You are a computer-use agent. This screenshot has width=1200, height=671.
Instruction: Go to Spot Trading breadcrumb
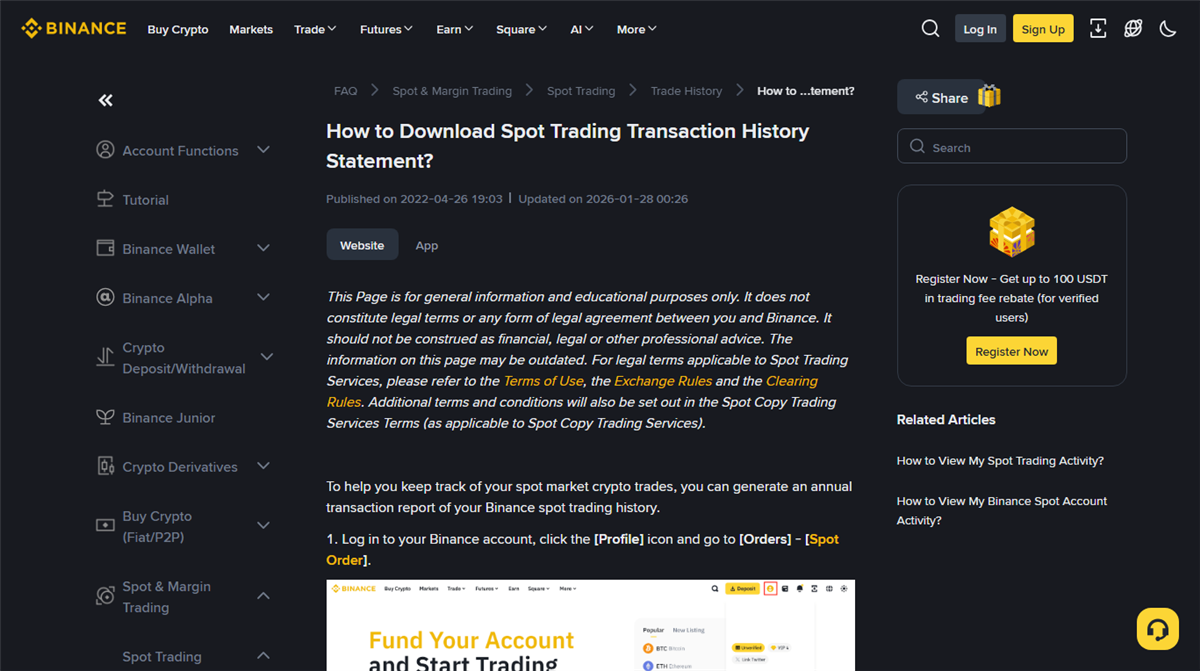point(581,91)
